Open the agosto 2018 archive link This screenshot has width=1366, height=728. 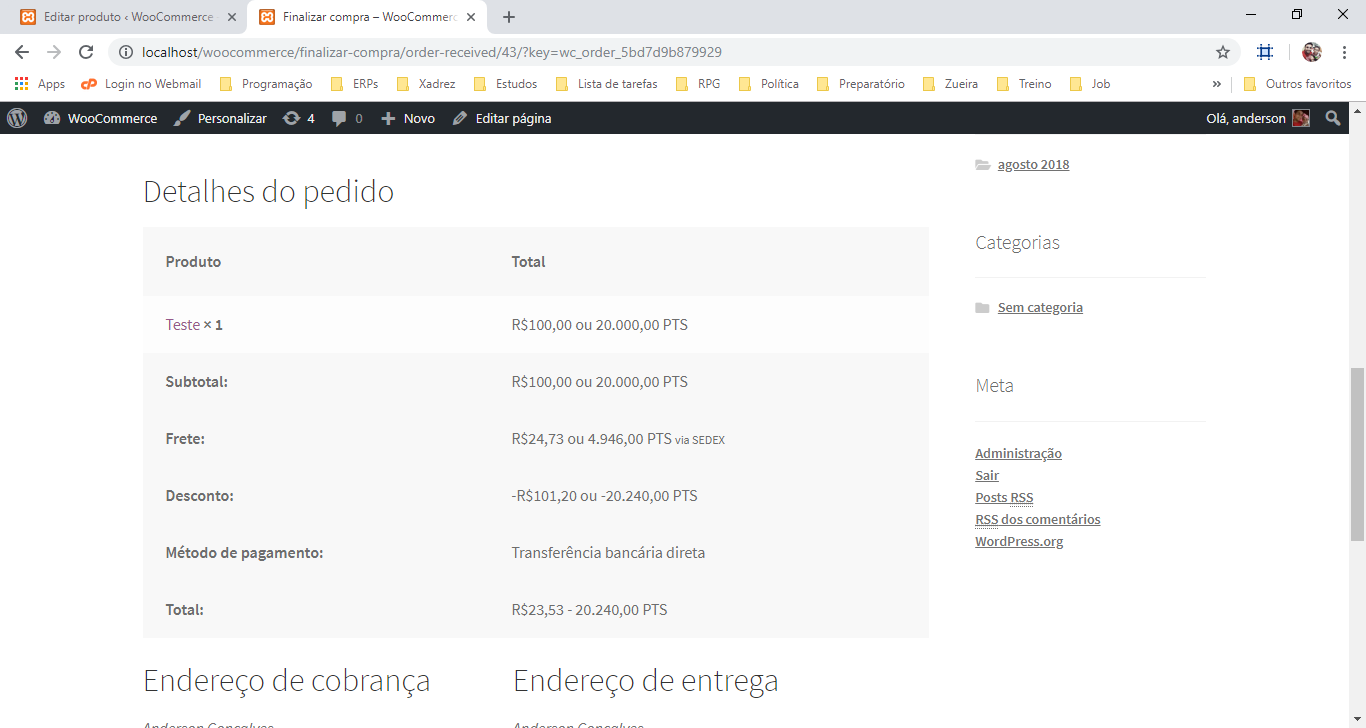click(x=1033, y=164)
